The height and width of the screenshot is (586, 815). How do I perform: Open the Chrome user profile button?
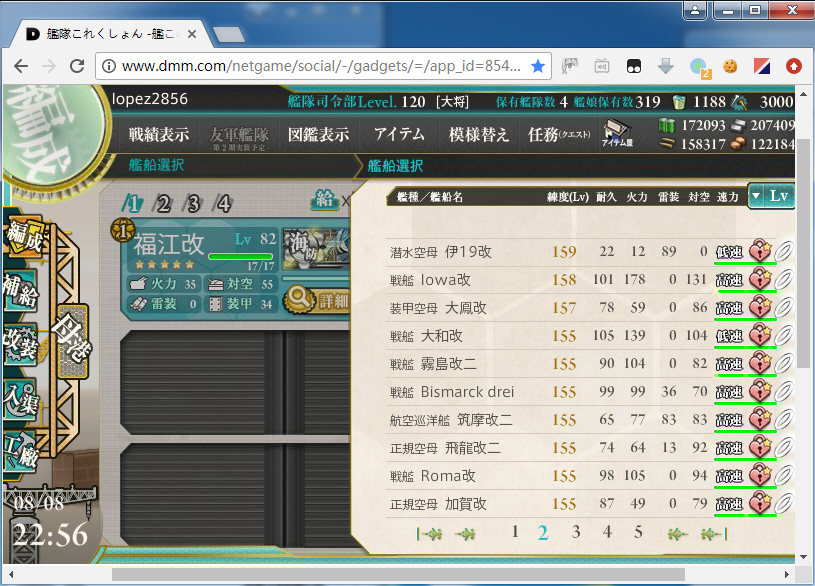pos(695,10)
